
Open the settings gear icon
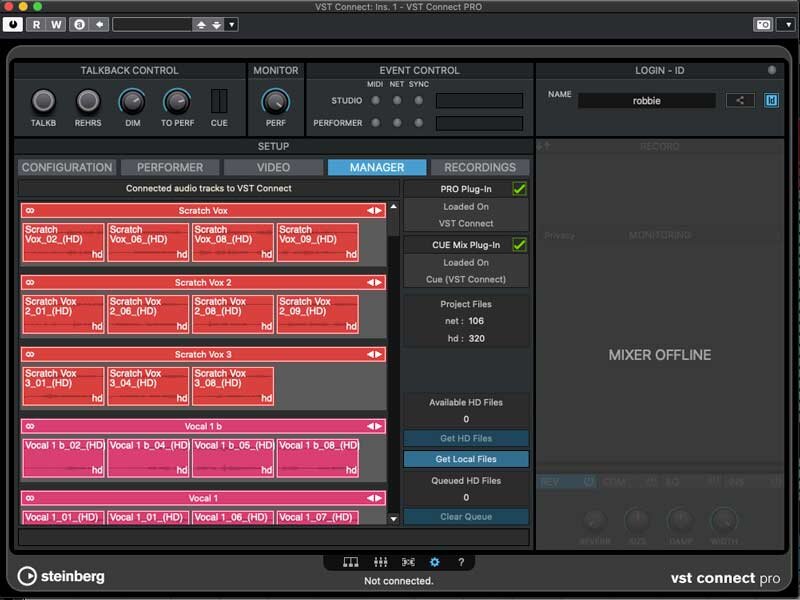pos(435,562)
